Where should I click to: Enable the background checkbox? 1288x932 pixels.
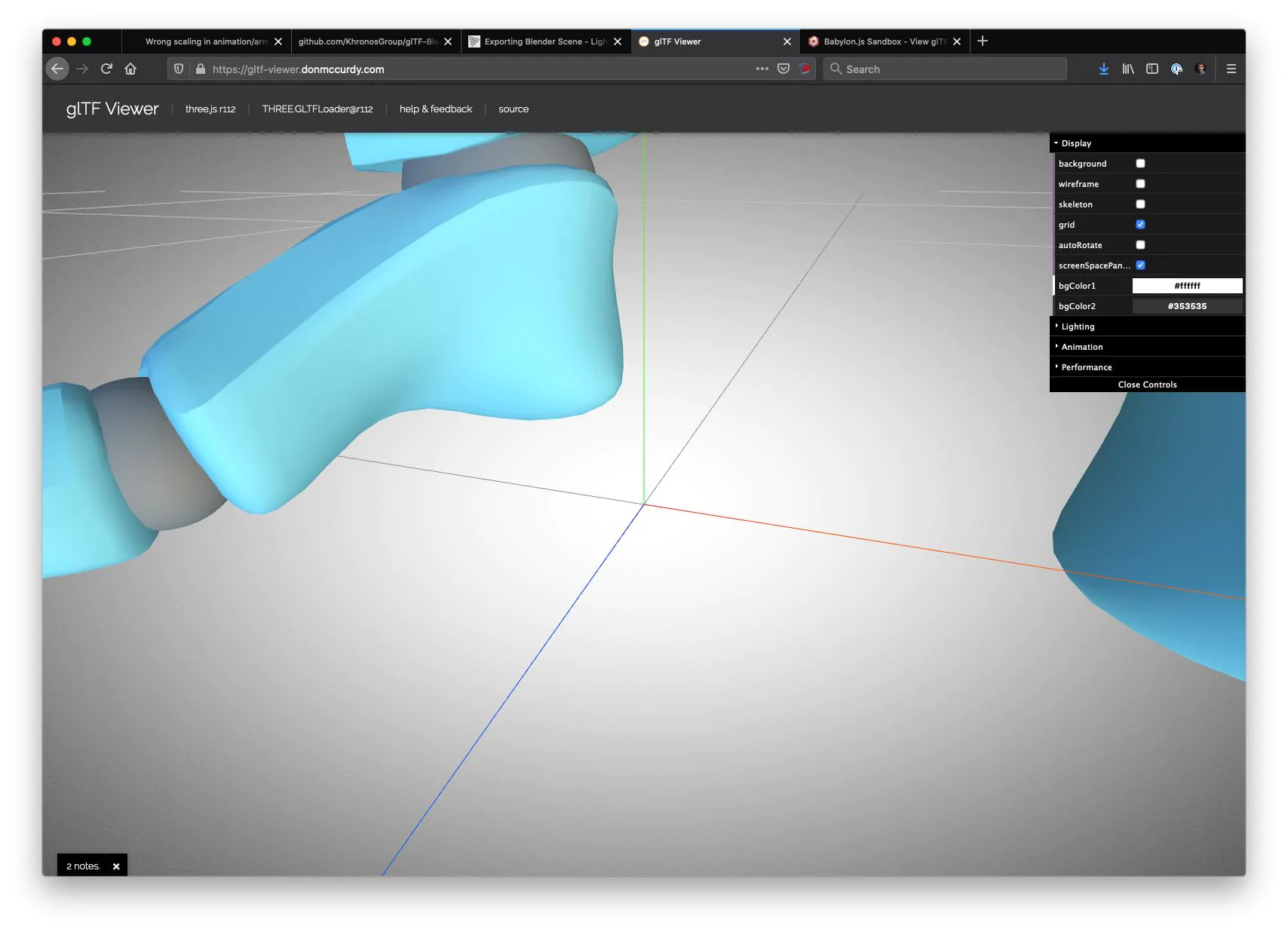coord(1140,164)
